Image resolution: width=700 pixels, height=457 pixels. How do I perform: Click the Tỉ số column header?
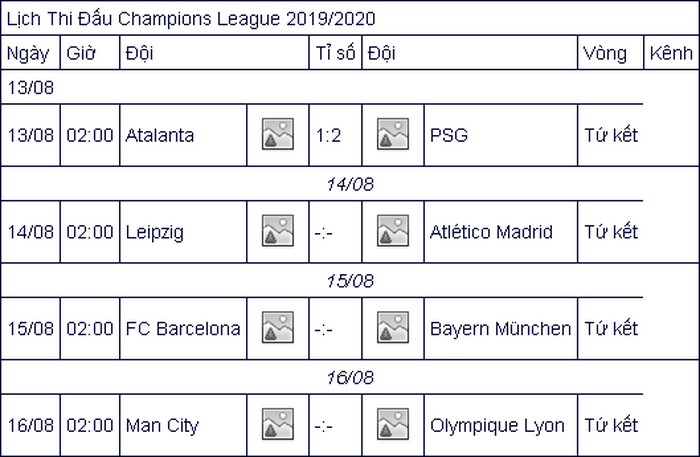pyautogui.click(x=335, y=53)
